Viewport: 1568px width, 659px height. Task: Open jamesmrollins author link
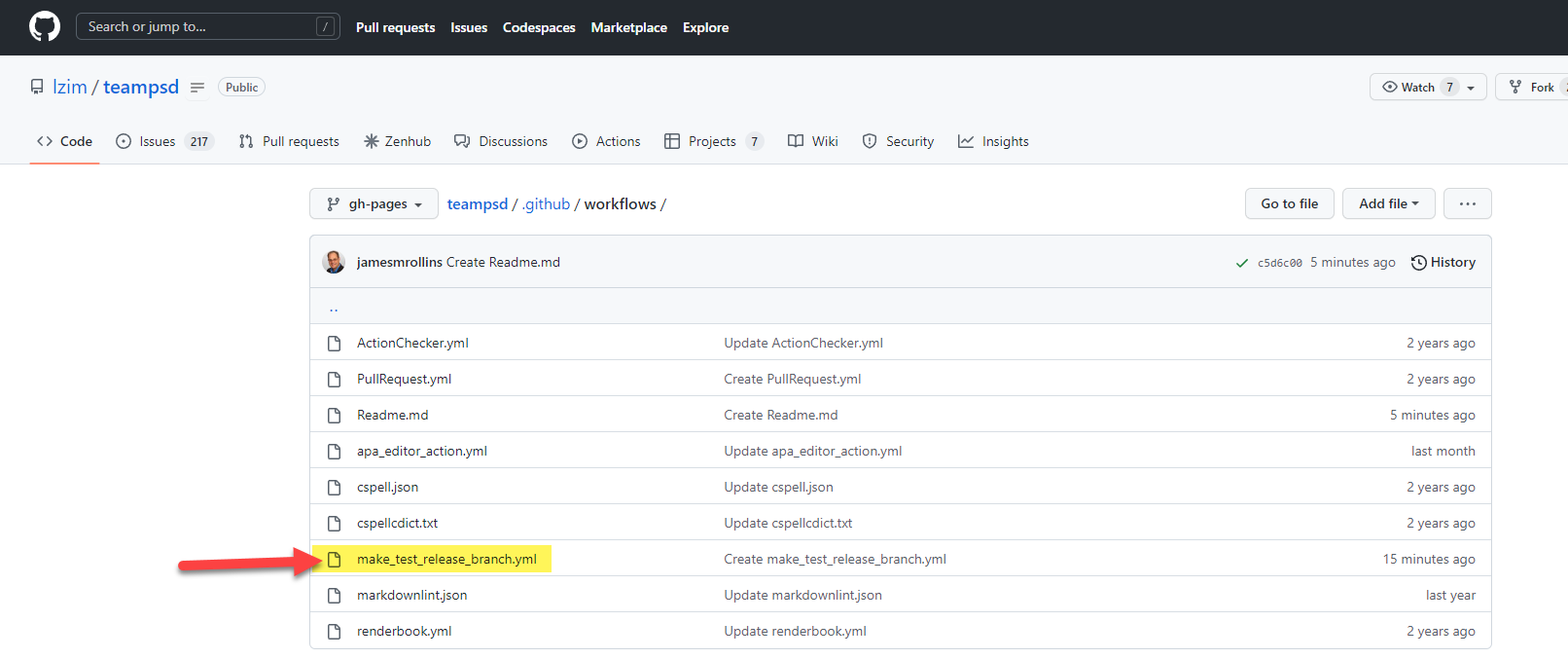pos(399,262)
